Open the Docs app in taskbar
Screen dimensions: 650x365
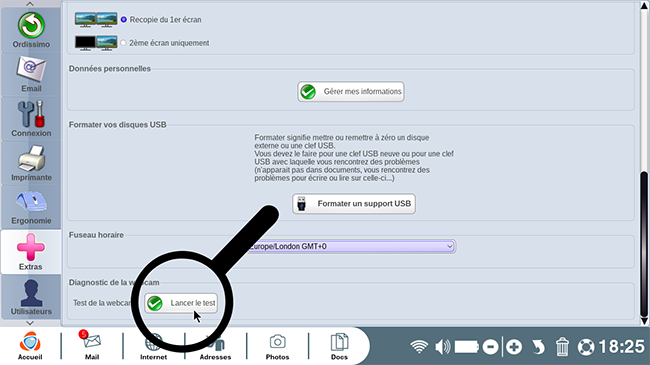(x=339, y=346)
